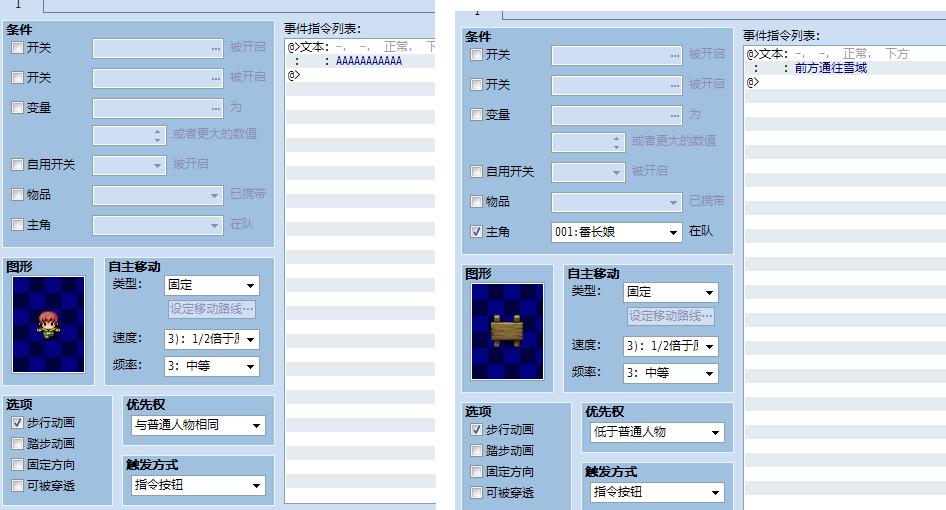Select the @>文本 row ending with 下方

845,54
